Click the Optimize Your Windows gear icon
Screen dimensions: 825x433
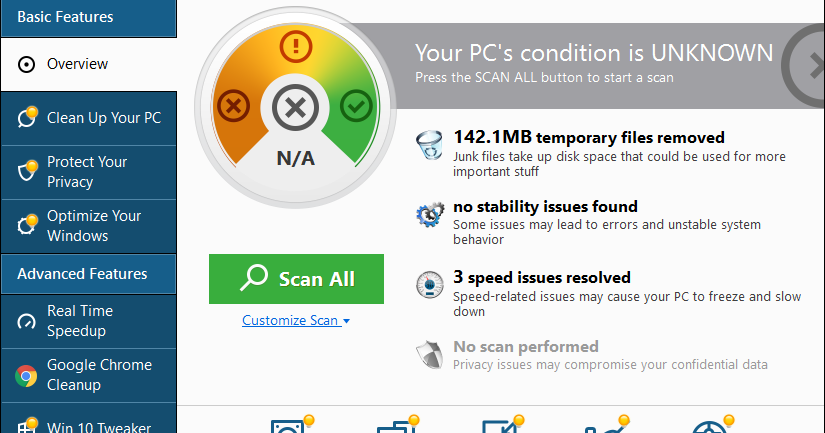[x=27, y=224]
